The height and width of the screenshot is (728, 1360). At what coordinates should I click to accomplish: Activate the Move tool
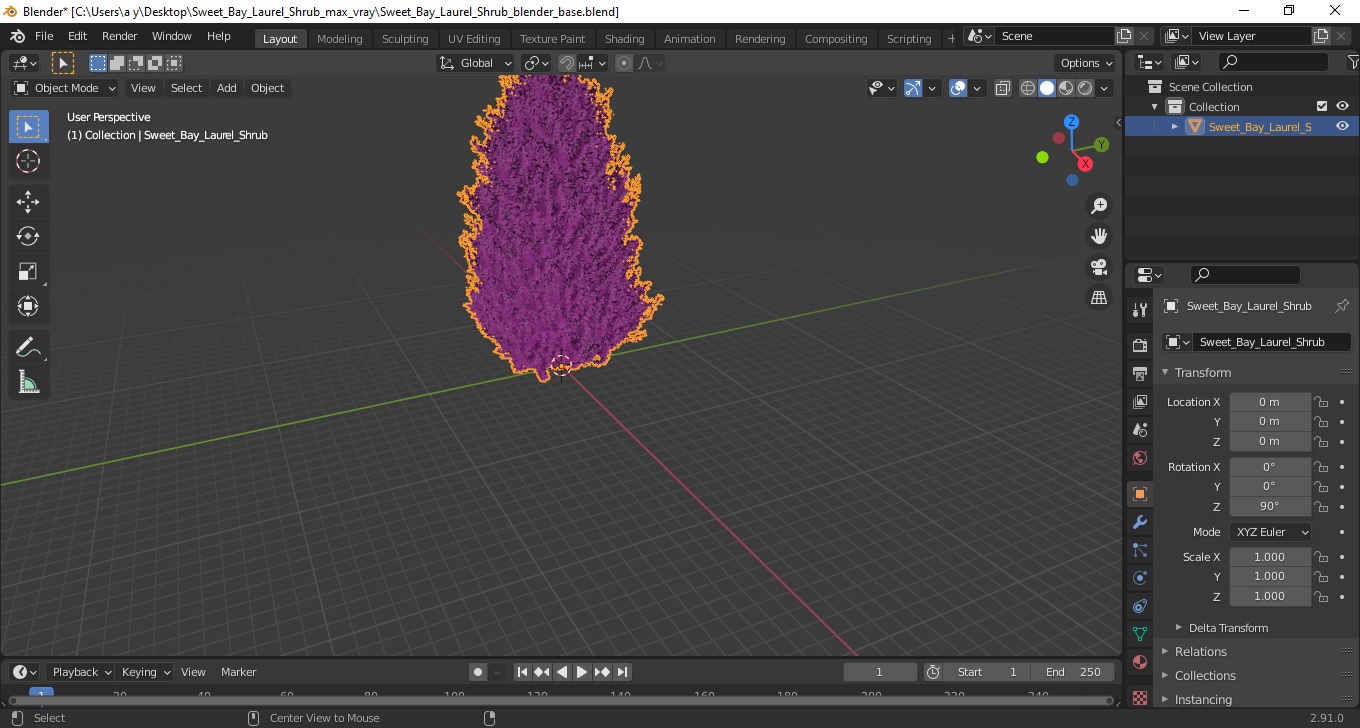pos(28,202)
